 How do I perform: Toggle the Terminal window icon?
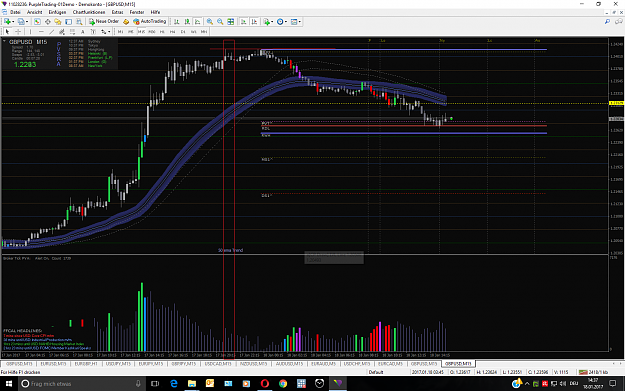tap(69, 22)
